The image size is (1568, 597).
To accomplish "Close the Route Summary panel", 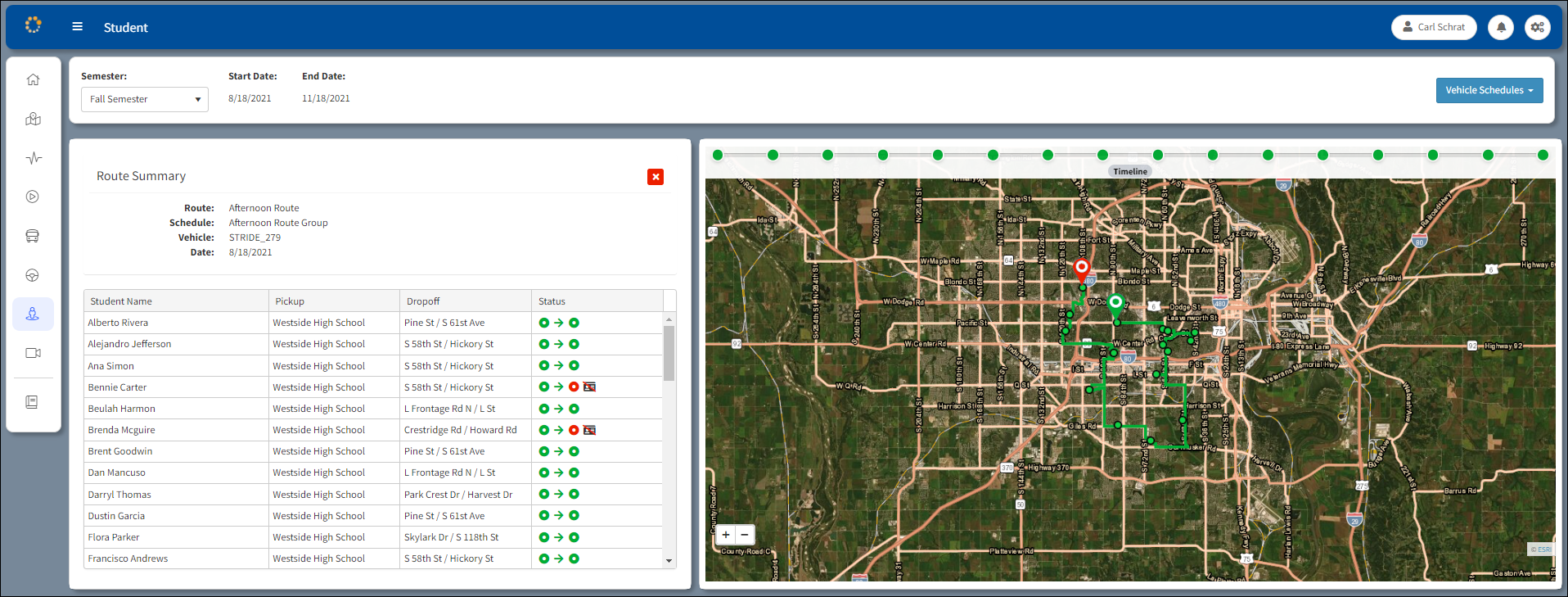I will [656, 177].
